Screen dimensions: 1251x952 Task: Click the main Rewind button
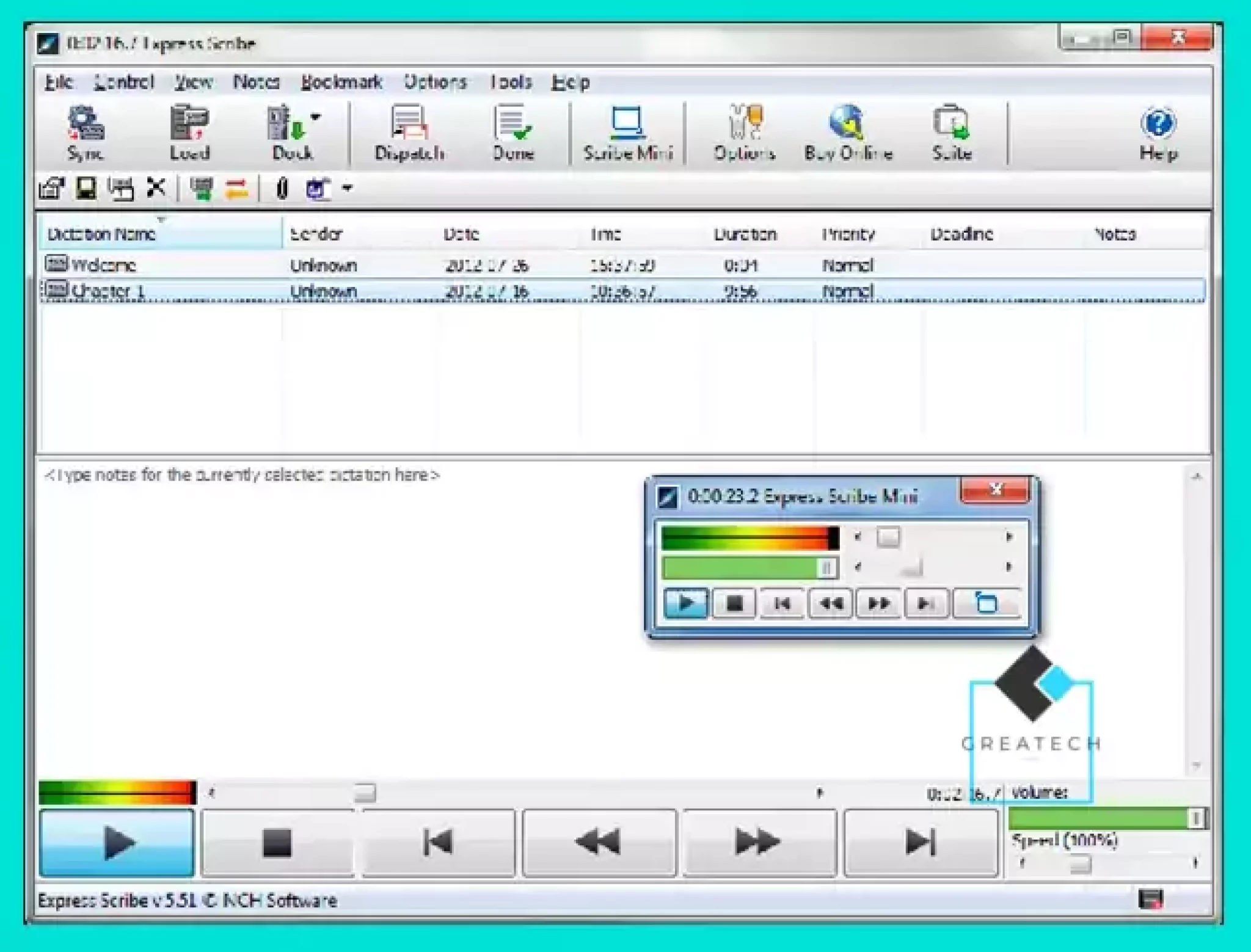tap(599, 843)
